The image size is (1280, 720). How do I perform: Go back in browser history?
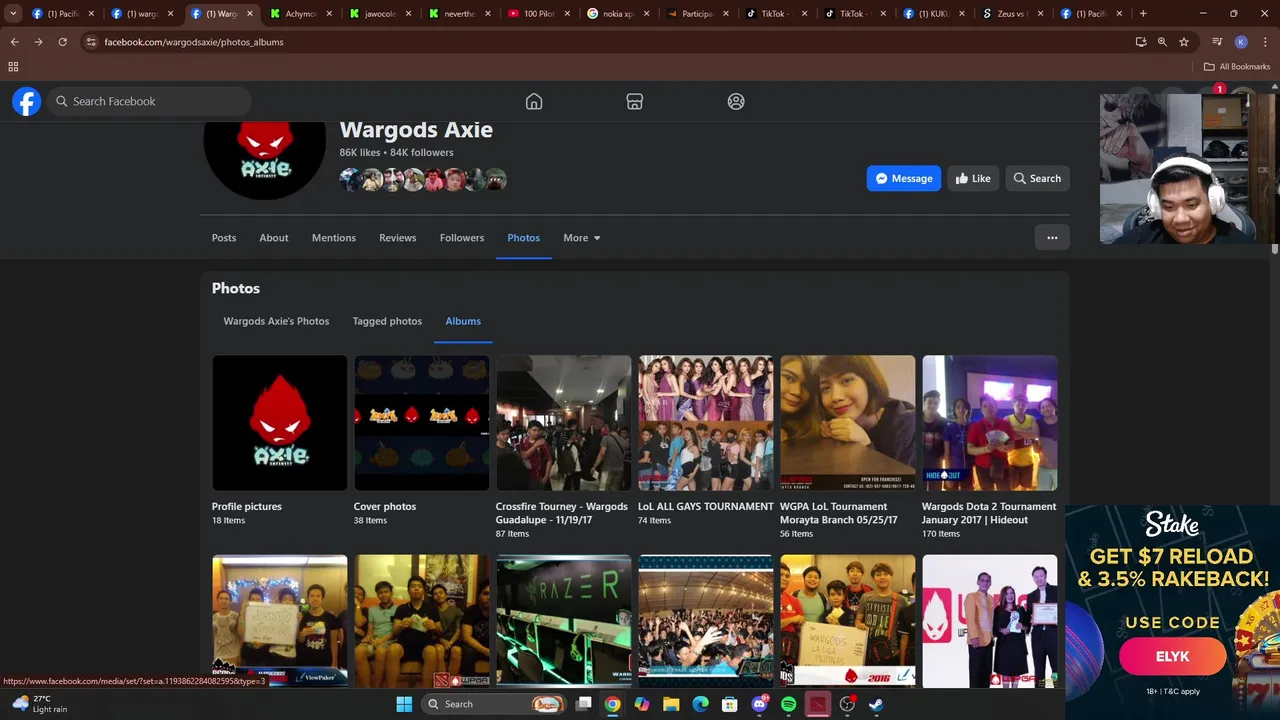click(x=14, y=42)
